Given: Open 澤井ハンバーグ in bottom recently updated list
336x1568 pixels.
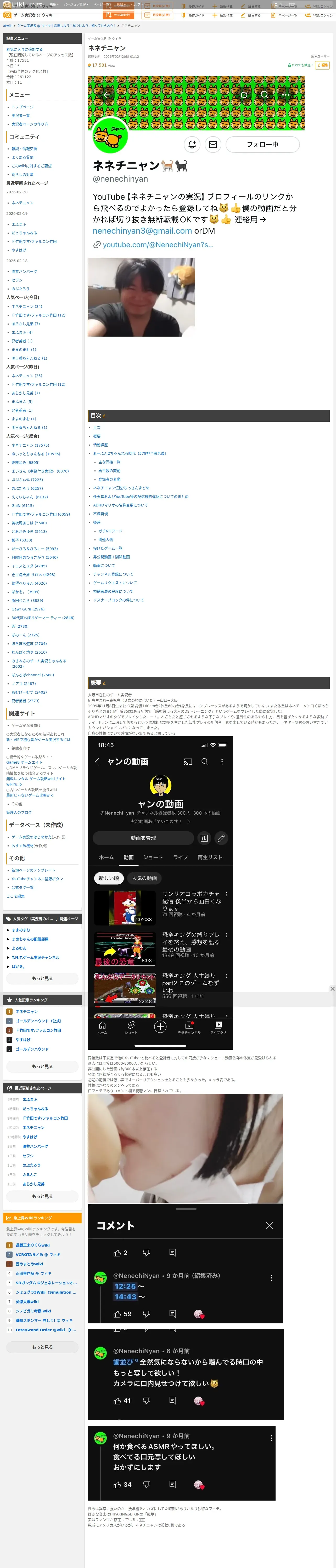Looking at the screenshot, I should (x=35, y=1146).
